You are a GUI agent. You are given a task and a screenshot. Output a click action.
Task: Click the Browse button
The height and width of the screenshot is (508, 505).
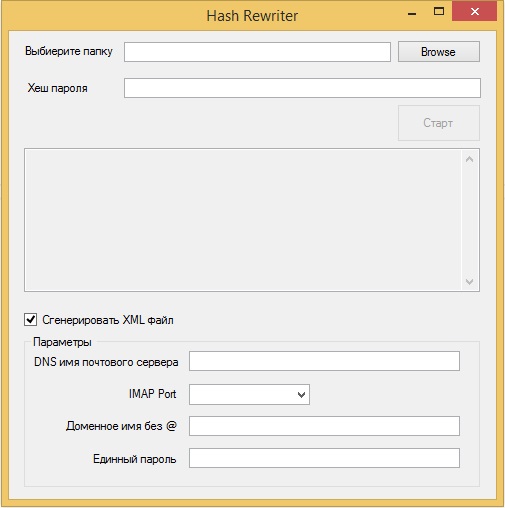pos(439,52)
